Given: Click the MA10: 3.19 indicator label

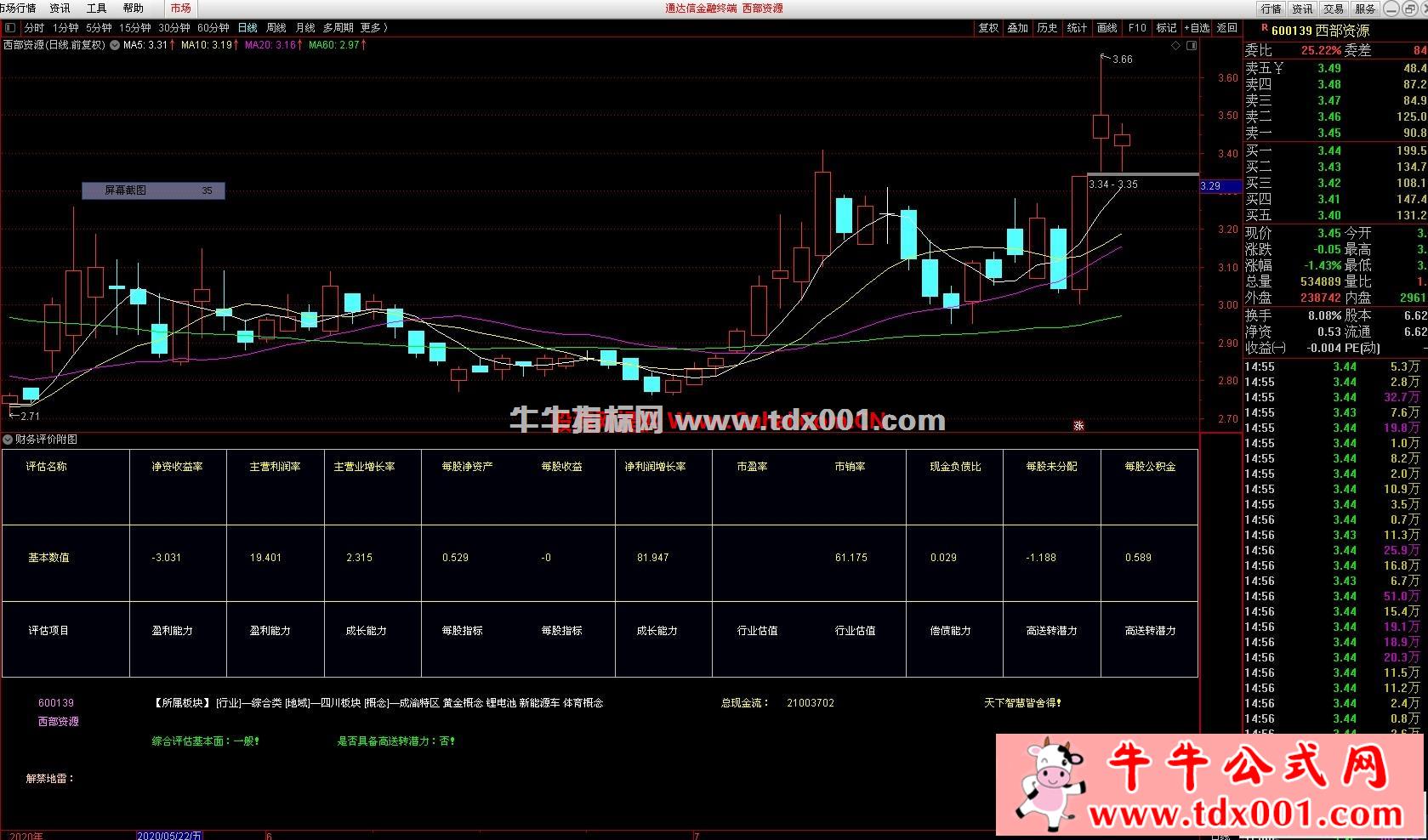Looking at the screenshot, I should [x=209, y=45].
